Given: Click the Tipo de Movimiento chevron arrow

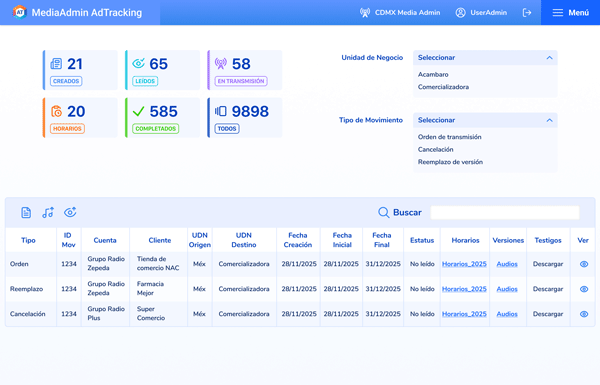Looking at the screenshot, I should (549, 120).
